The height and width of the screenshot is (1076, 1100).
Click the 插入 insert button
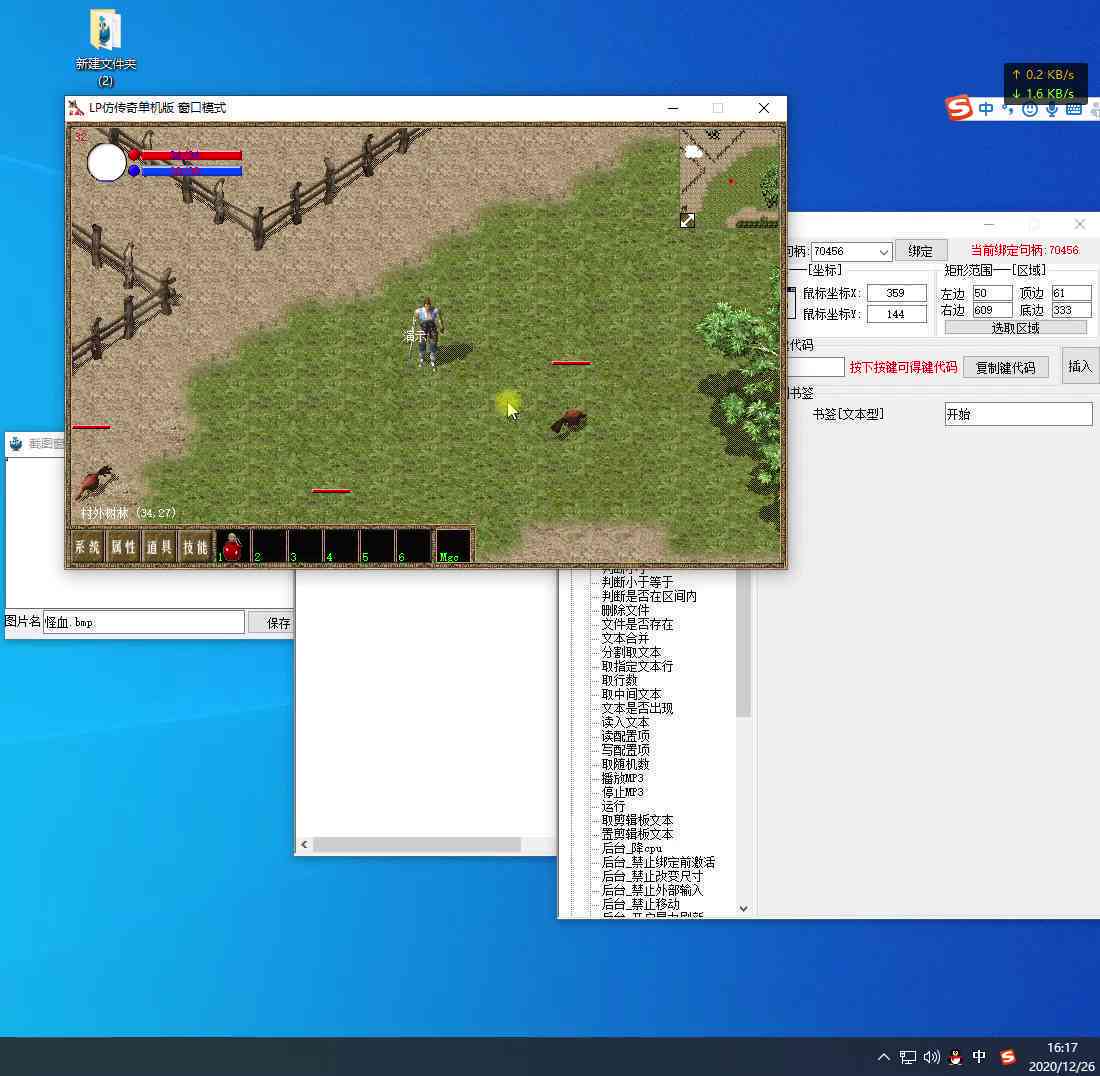1080,366
